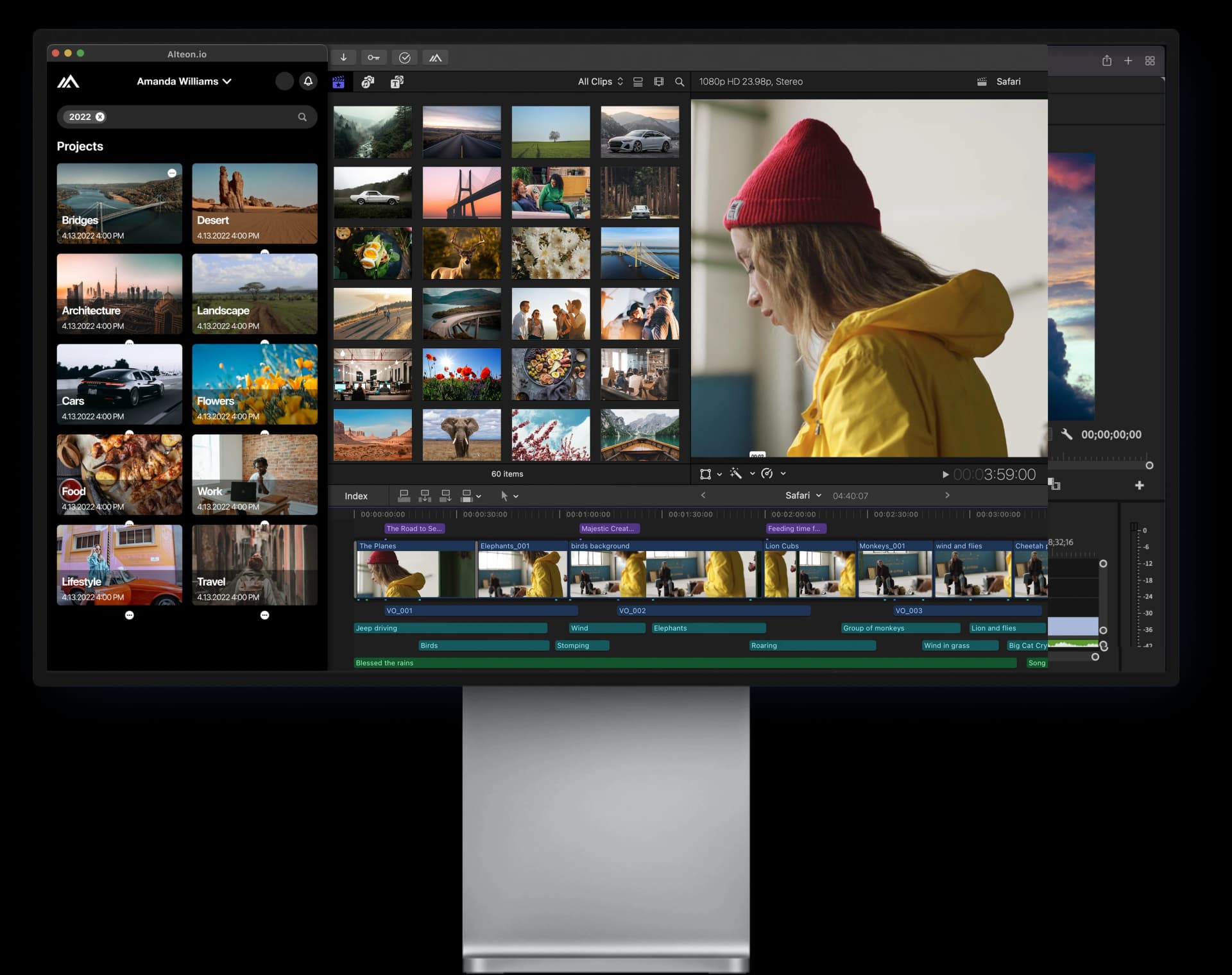This screenshot has height=975, width=1232.
Task: Click the Retime speedometer icon
Action: 767,473
